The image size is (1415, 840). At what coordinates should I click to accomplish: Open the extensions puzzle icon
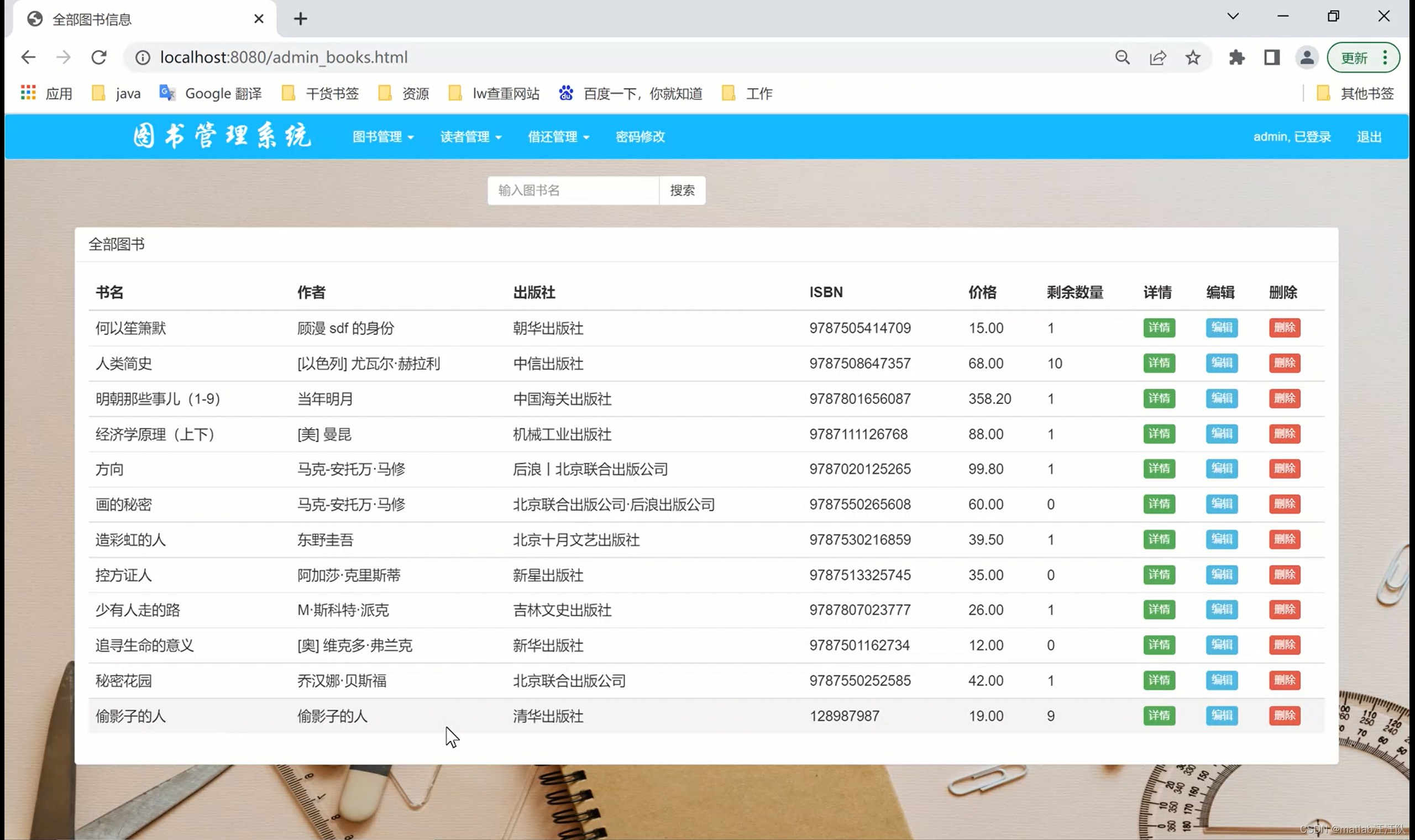coord(1236,57)
